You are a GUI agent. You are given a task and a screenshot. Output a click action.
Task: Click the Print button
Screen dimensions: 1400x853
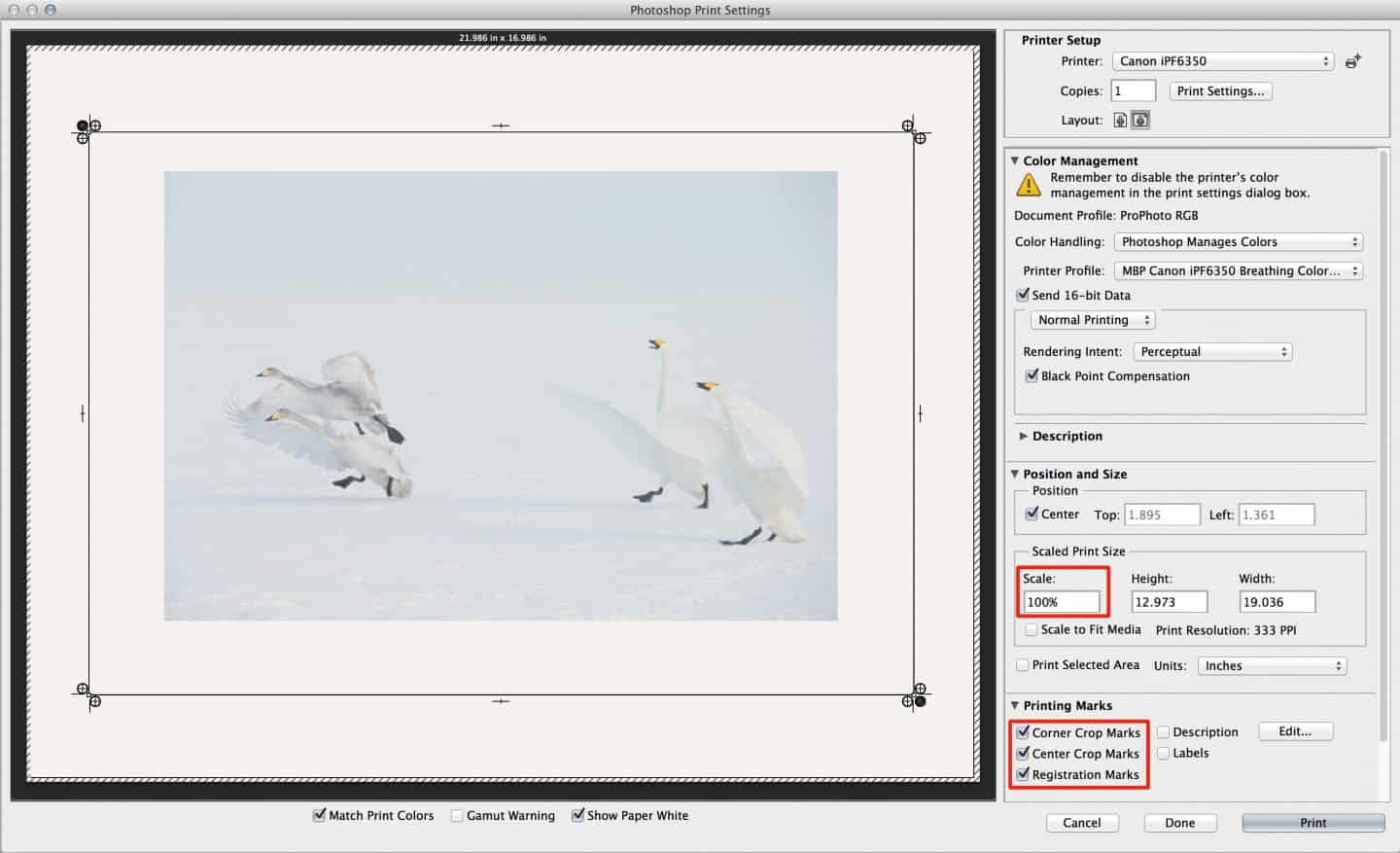tap(1312, 822)
